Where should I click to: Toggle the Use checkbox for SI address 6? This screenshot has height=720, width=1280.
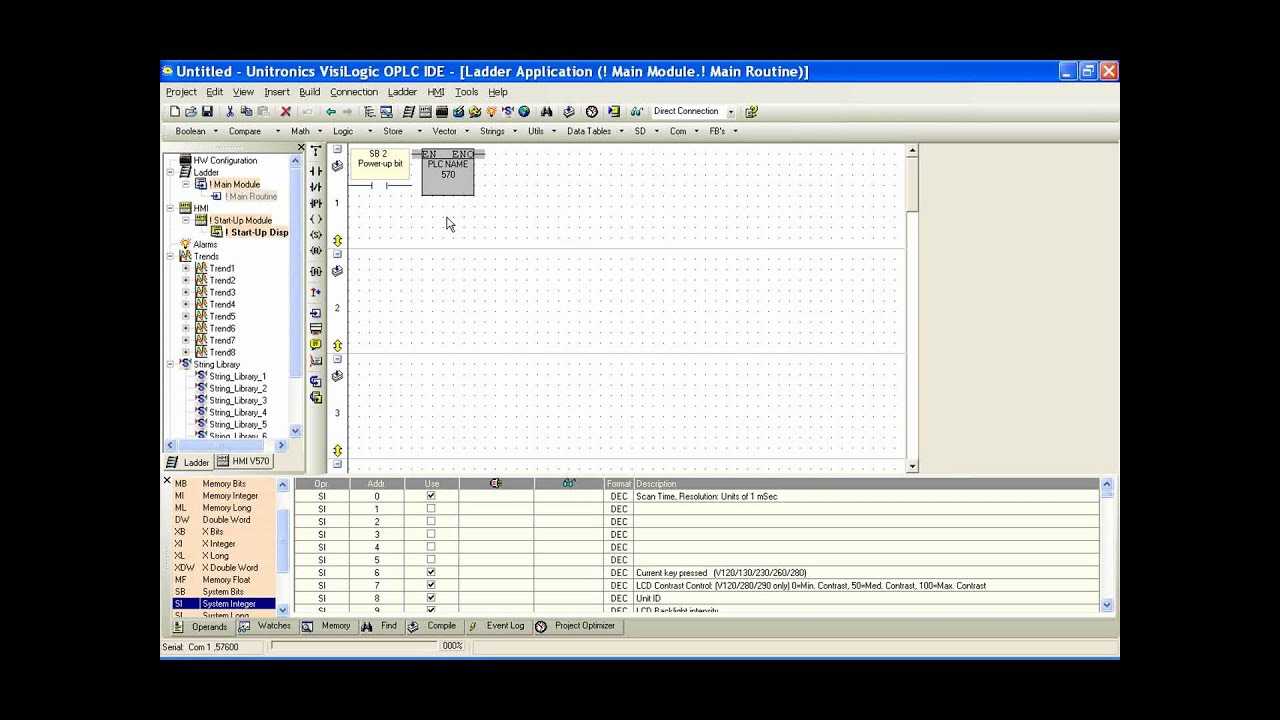pyautogui.click(x=431, y=573)
